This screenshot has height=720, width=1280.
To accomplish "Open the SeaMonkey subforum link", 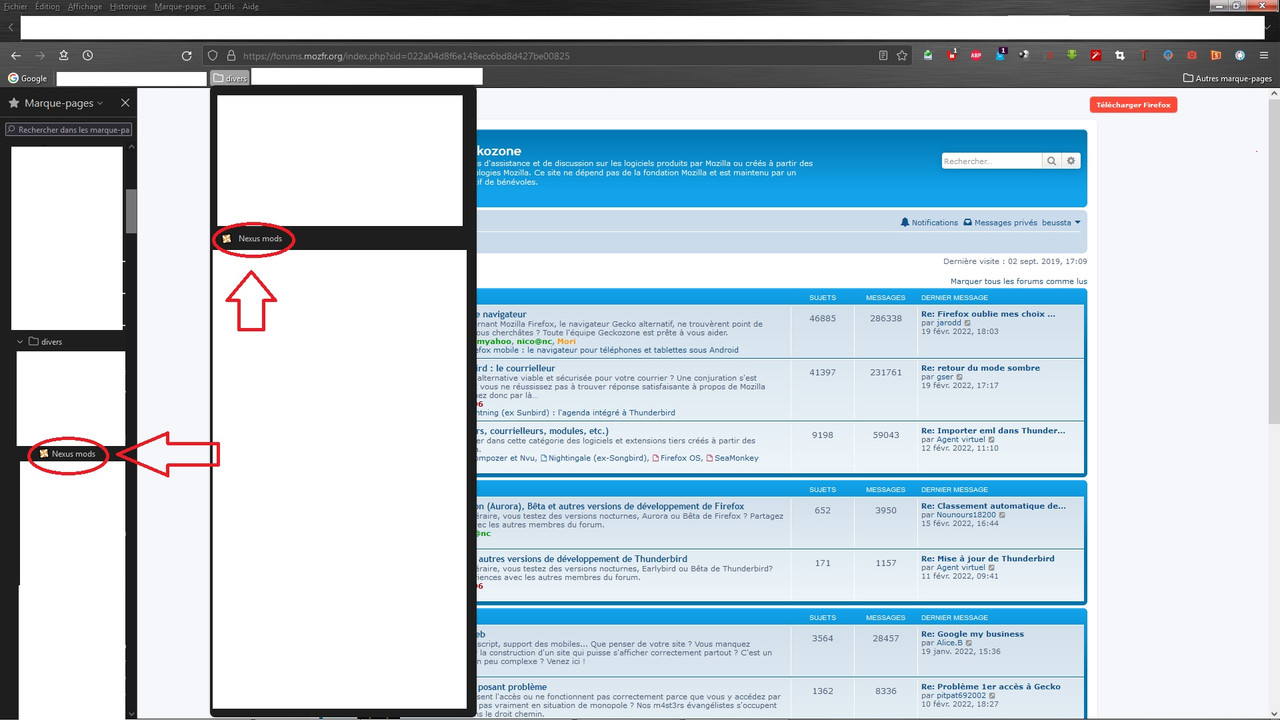I will click(732, 458).
